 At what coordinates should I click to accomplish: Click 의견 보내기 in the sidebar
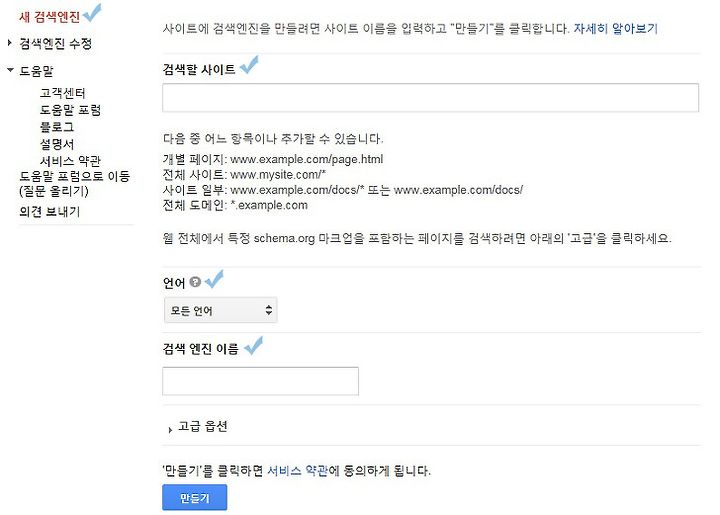pos(50,212)
